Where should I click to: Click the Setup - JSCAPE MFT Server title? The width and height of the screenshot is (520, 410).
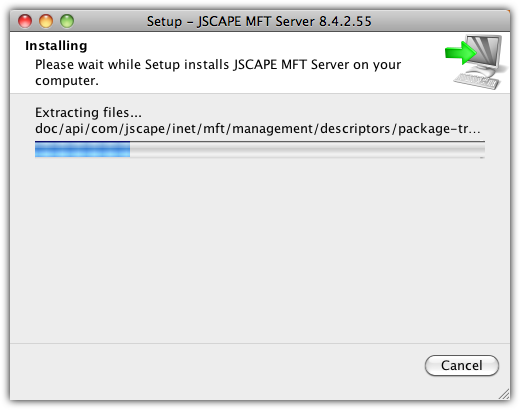[259, 21]
